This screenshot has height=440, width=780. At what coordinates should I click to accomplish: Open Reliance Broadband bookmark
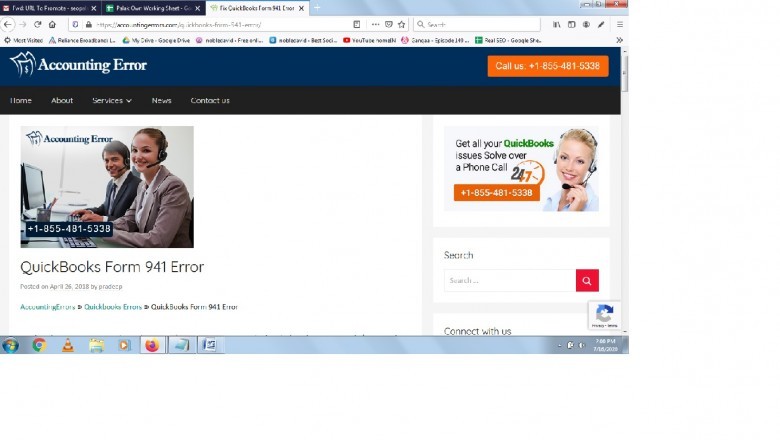pos(82,40)
